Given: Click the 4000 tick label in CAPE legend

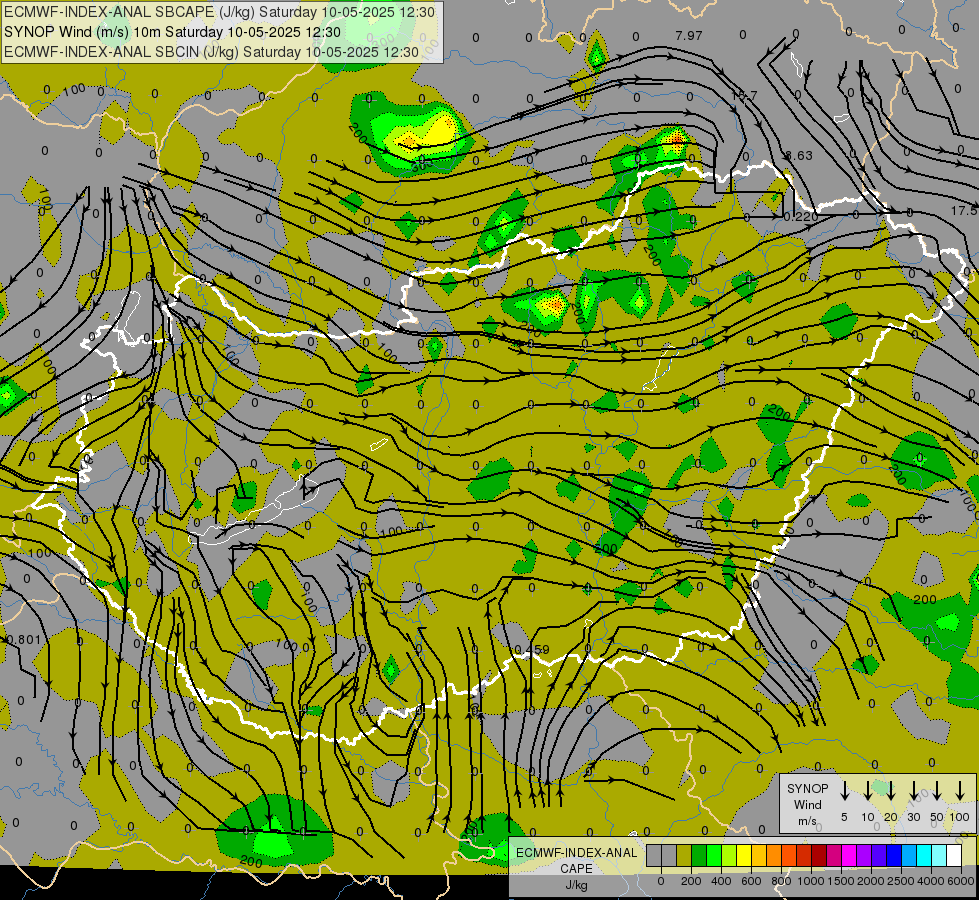Looking at the screenshot, I should click(x=931, y=881).
